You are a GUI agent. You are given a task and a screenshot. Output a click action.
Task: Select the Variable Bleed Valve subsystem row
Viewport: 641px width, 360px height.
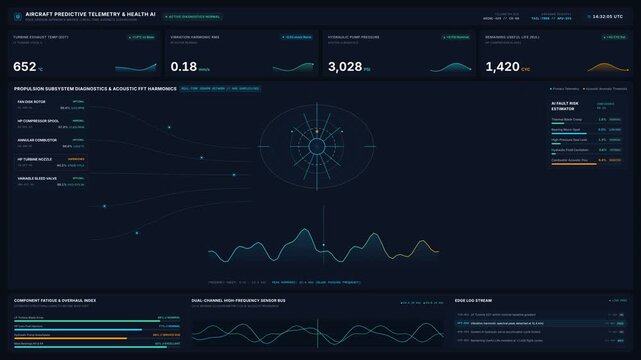[51, 181]
